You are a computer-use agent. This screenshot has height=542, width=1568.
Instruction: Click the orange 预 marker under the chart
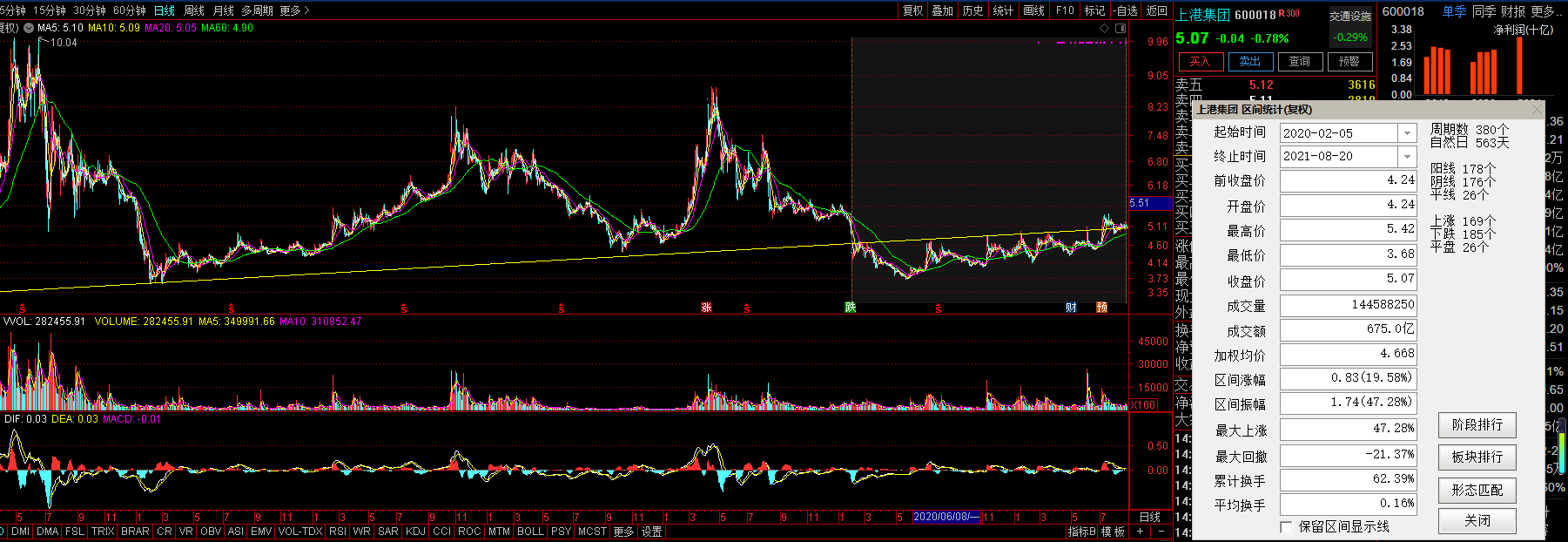(x=1101, y=308)
